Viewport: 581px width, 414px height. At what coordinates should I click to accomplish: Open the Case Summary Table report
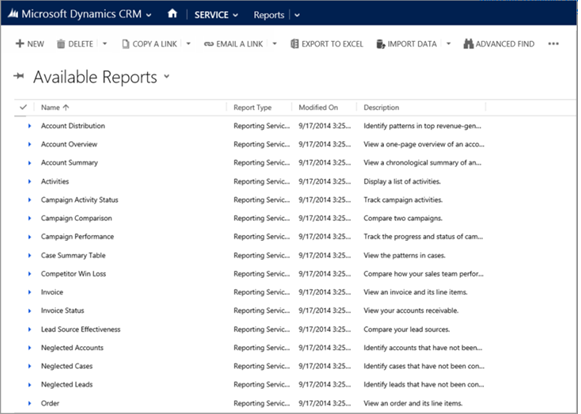click(x=73, y=255)
